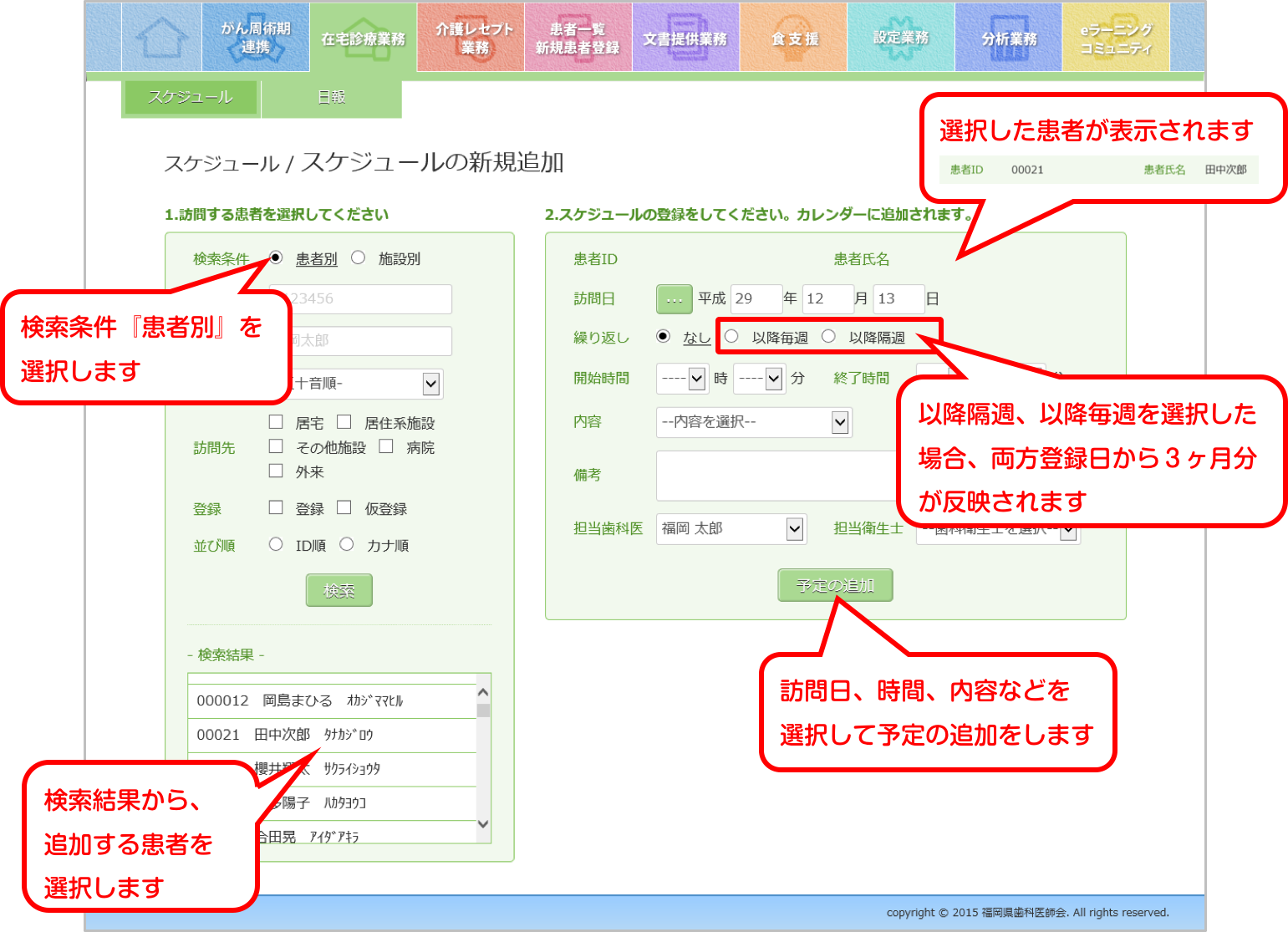Expand the 内容を選択 dropdown

tap(753, 422)
